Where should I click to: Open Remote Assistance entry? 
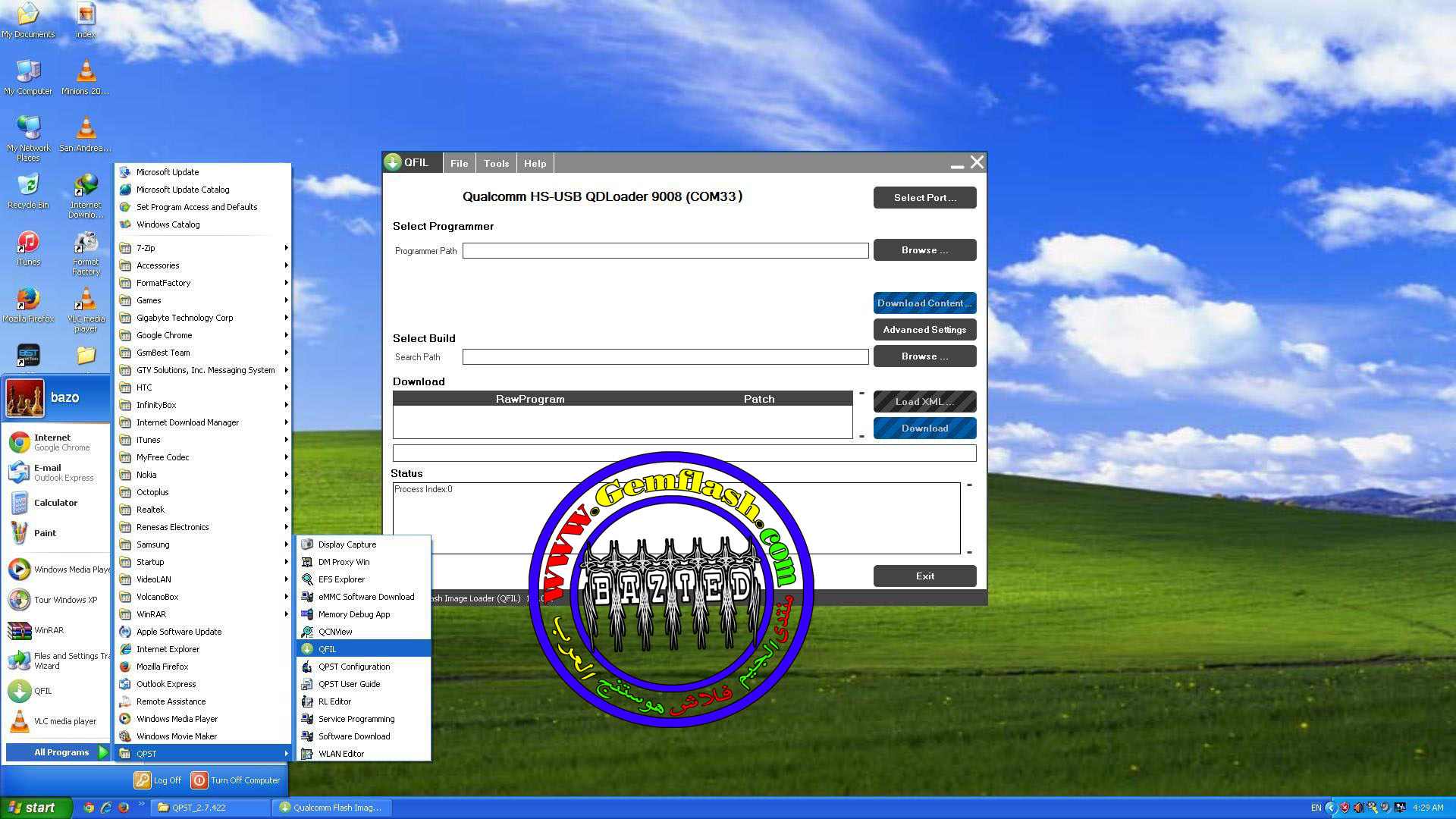point(204,701)
